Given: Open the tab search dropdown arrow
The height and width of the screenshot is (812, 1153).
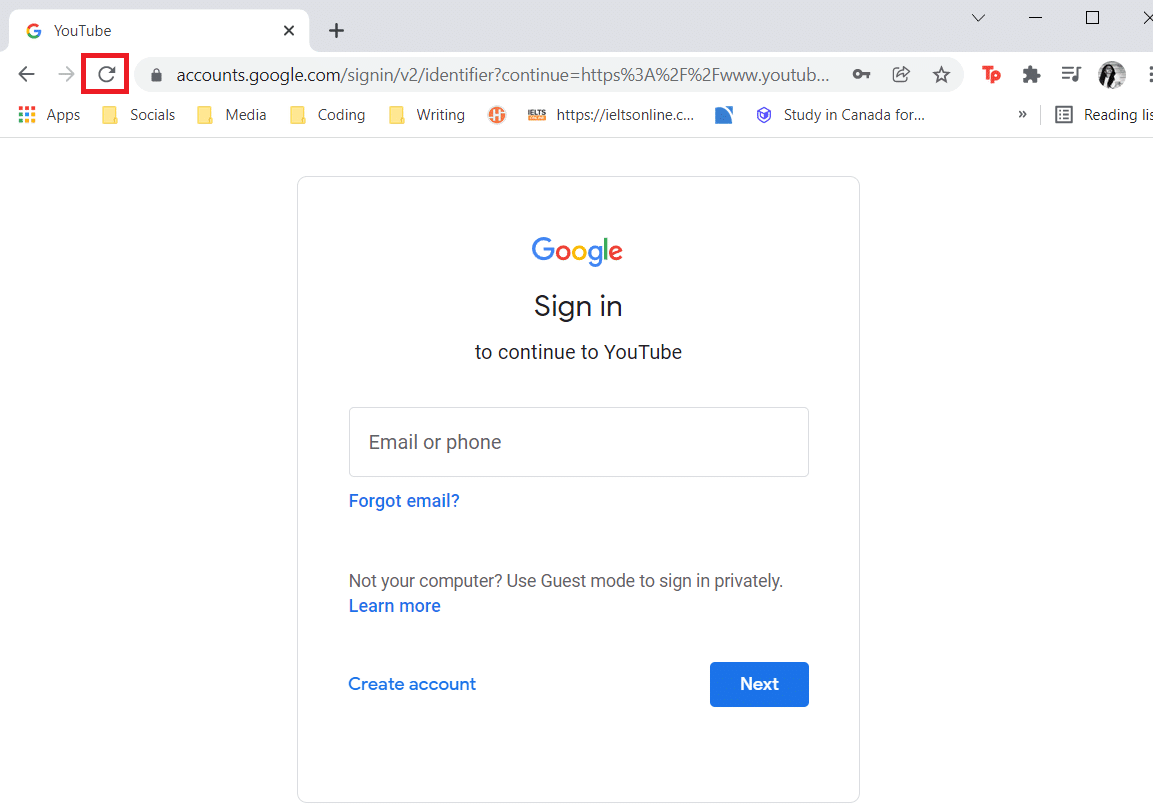Looking at the screenshot, I should (x=978, y=18).
